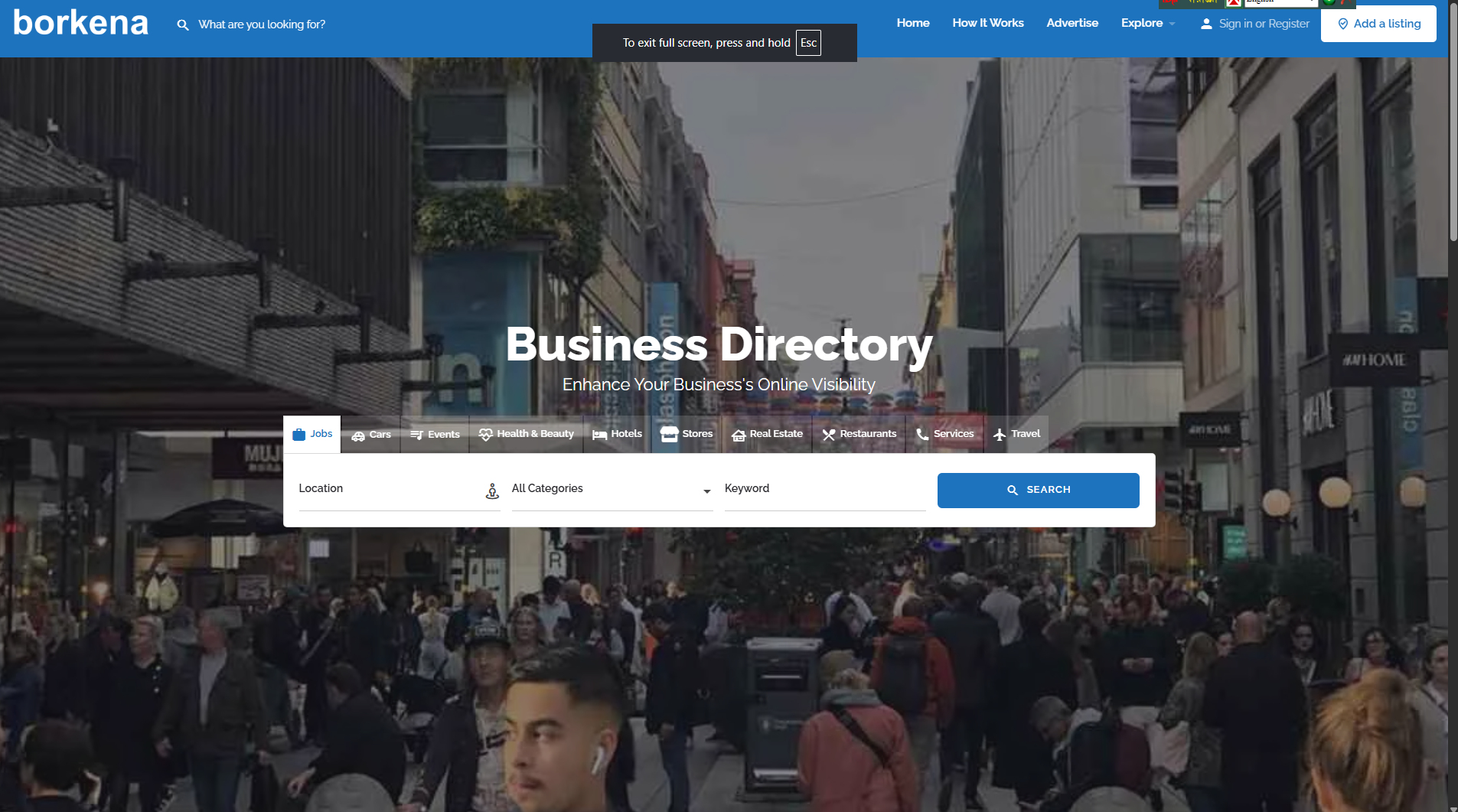Image resolution: width=1458 pixels, height=812 pixels.
Task: Open the How It Works page
Action: (988, 23)
